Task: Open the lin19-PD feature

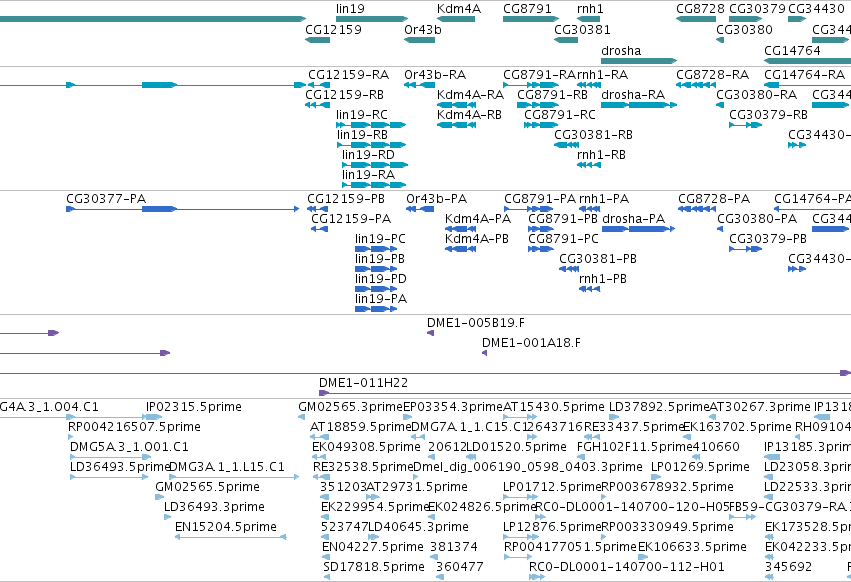Action: pos(376,289)
